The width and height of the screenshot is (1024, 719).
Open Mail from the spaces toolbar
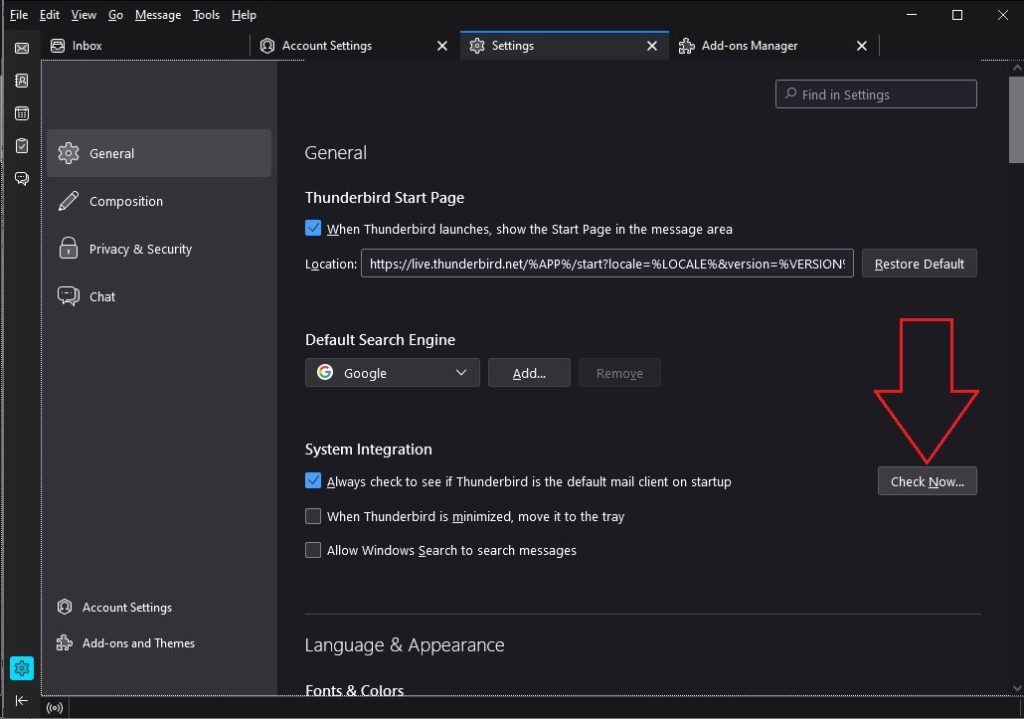(x=21, y=48)
